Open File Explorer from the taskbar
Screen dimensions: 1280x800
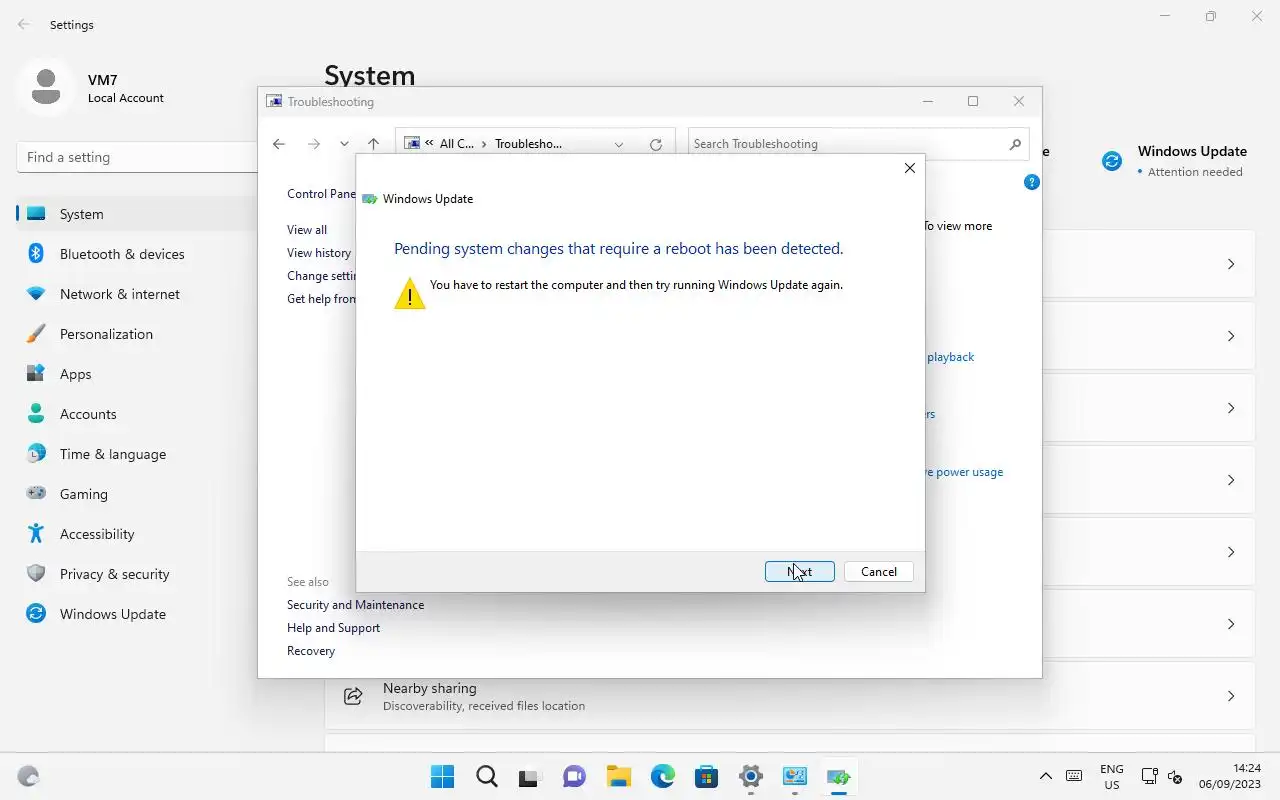coord(618,776)
